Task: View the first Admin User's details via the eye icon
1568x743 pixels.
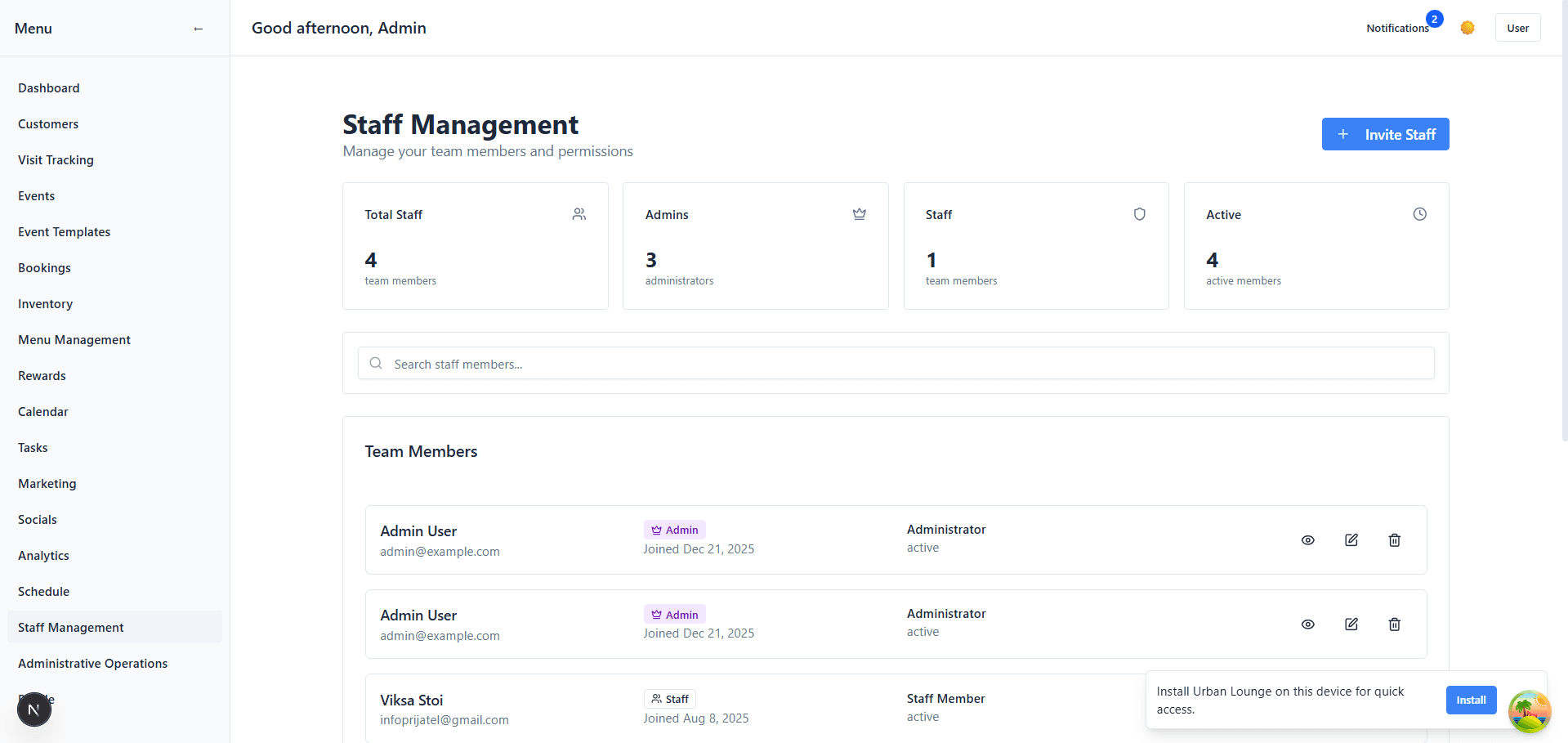Action: pyautogui.click(x=1308, y=540)
